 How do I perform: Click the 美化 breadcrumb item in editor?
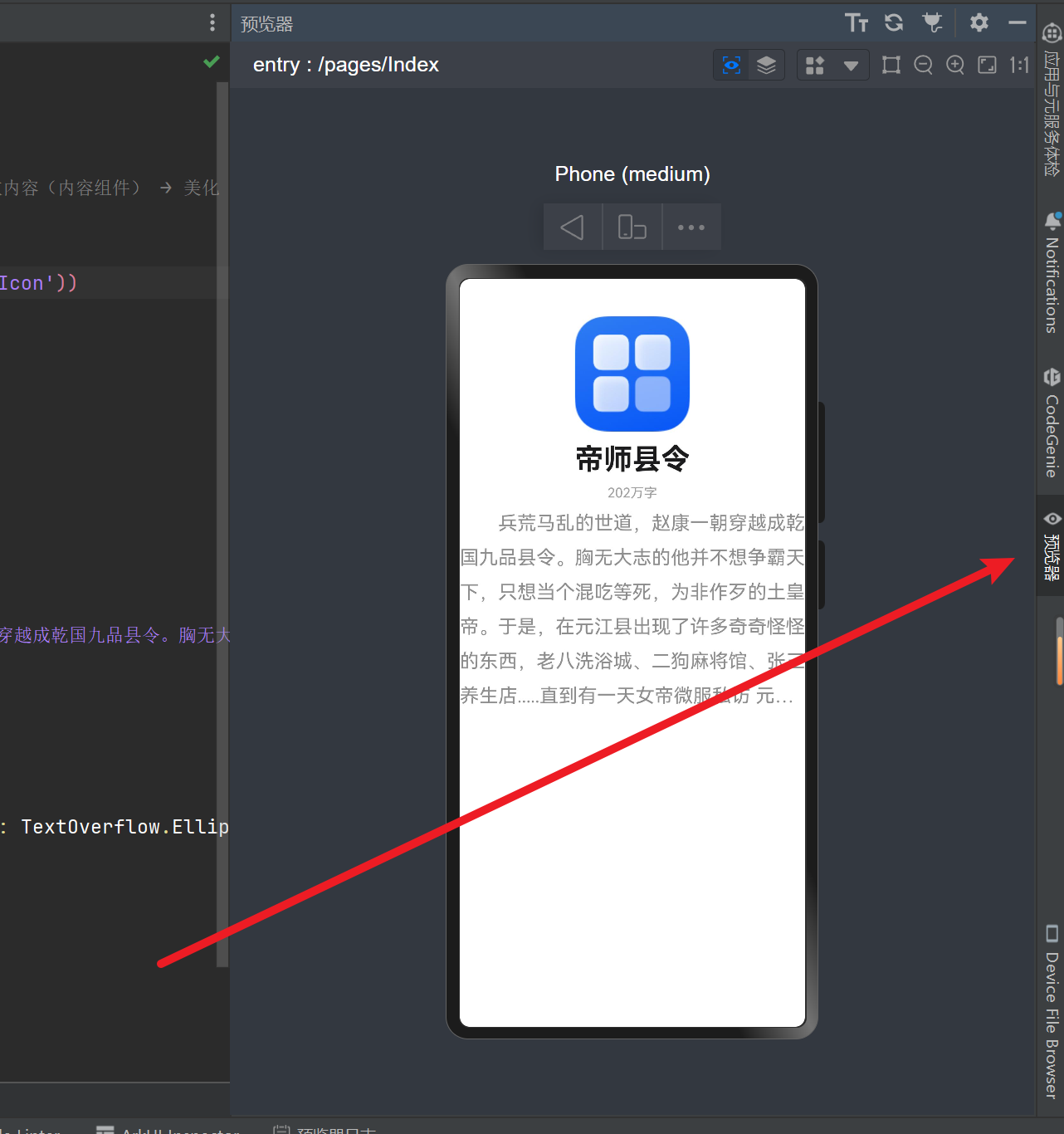point(202,188)
